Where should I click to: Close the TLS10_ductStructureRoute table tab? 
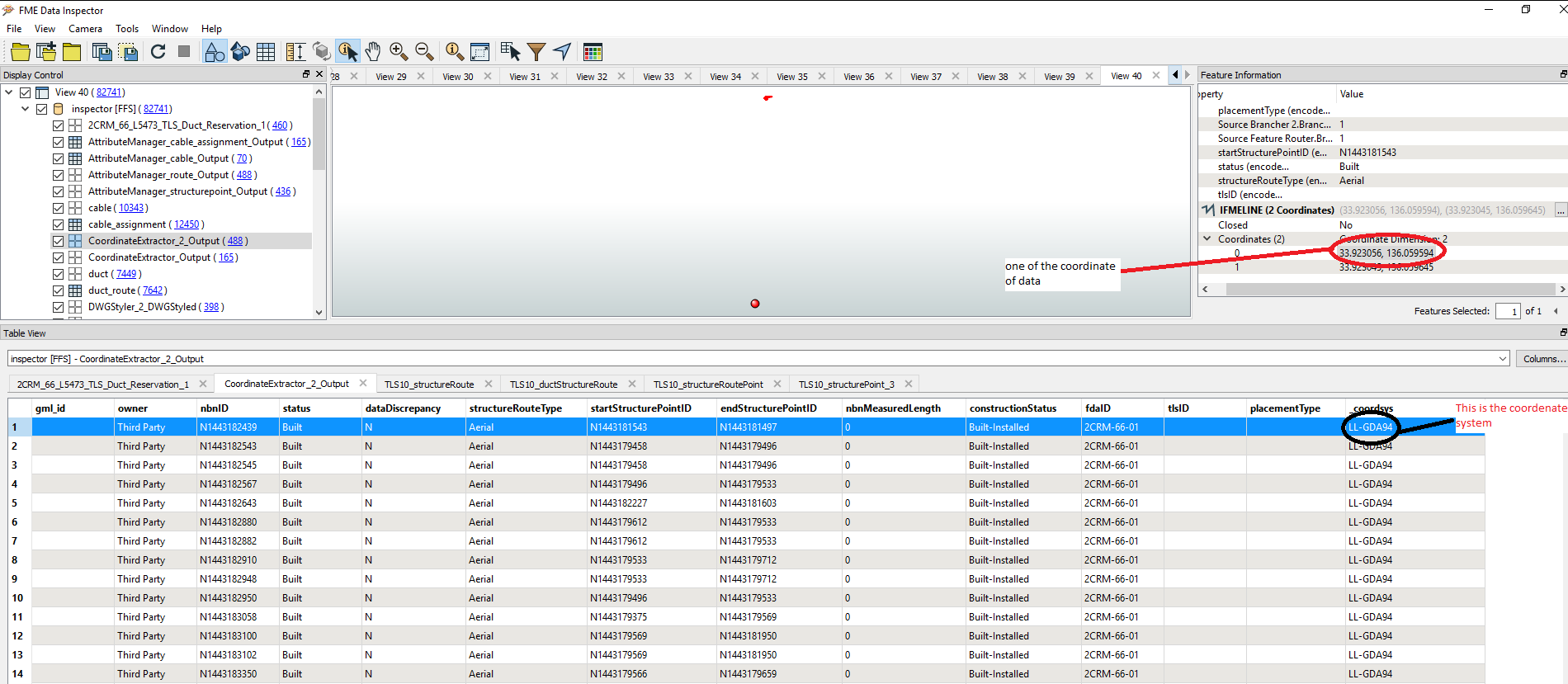tap(632, 384)
